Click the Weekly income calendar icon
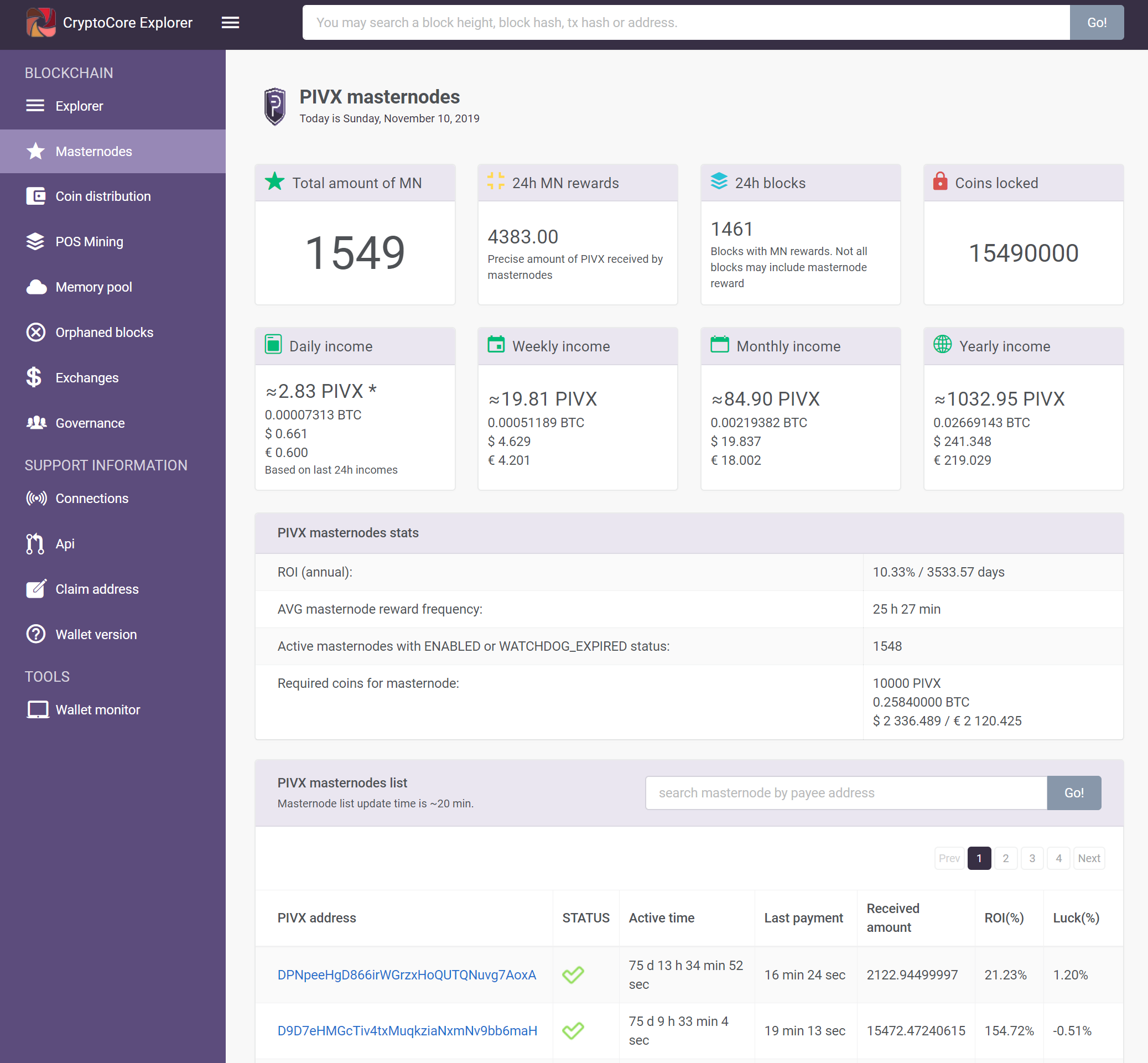 point(496,344)
